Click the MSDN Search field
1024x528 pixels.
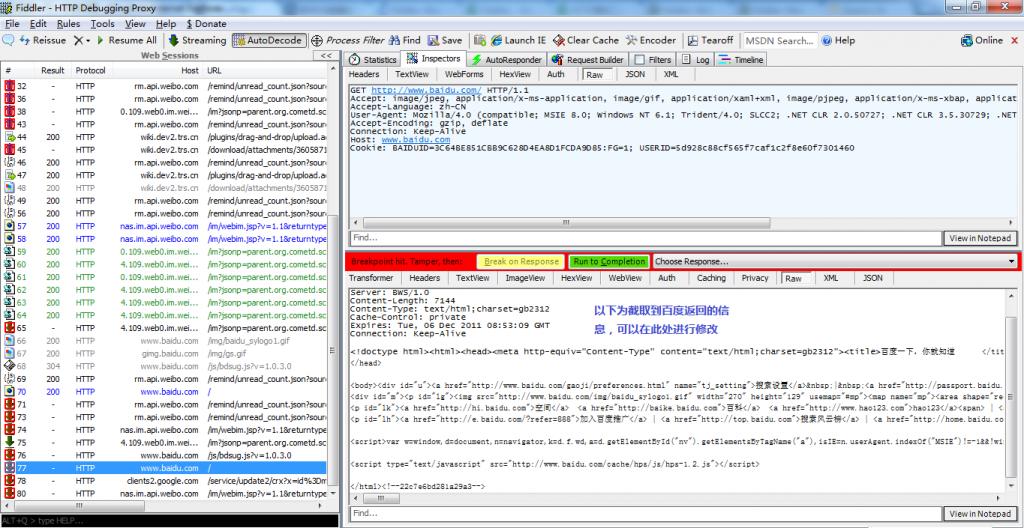coord(779,41)
